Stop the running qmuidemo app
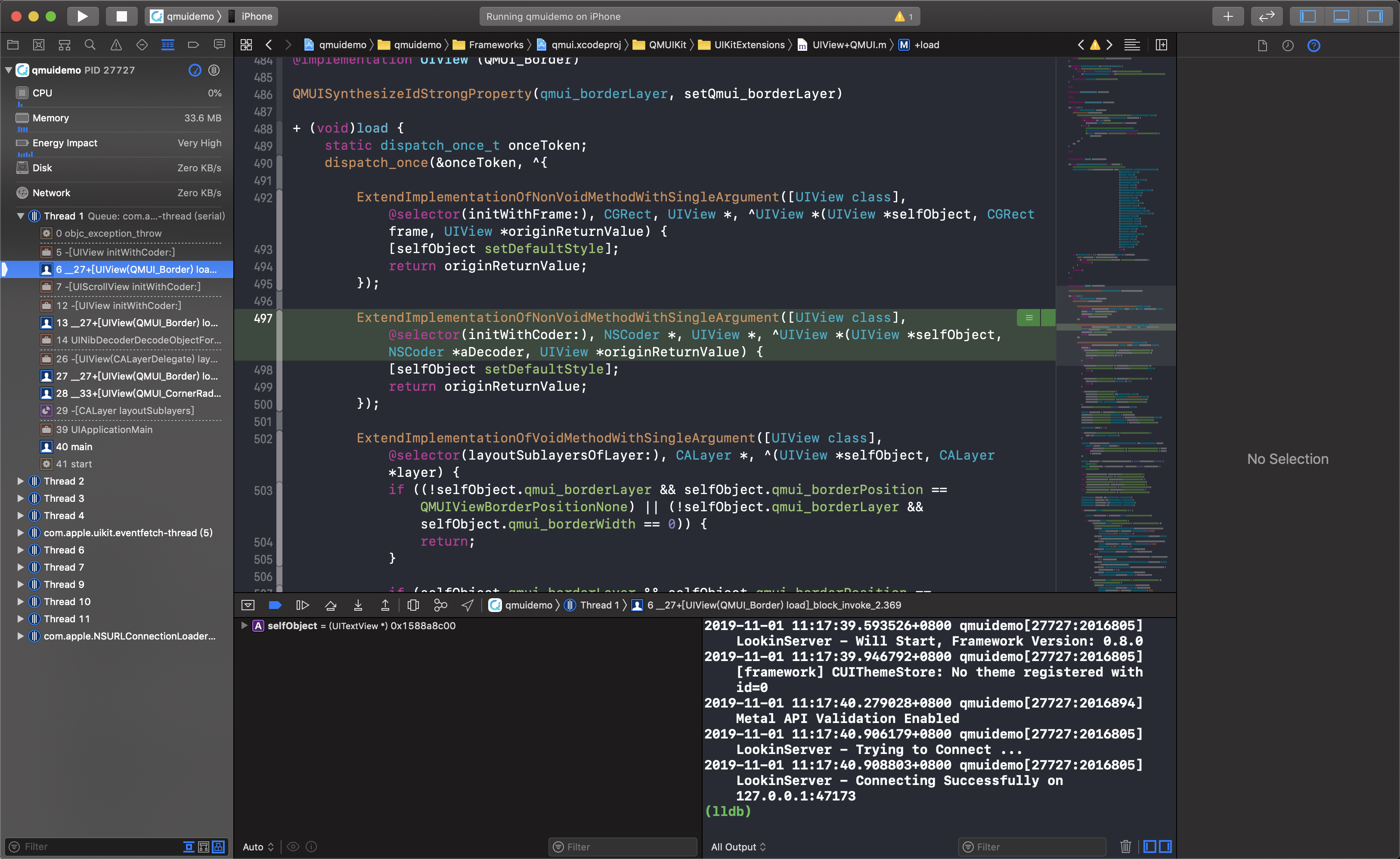 pyautogui.click(x=121, y=16)
